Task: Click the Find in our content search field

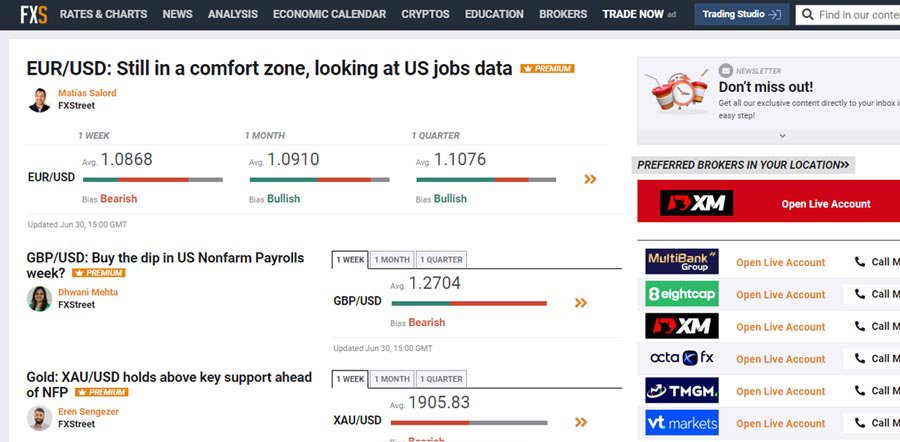Action: pyautogui.click(x=857, y=15)
